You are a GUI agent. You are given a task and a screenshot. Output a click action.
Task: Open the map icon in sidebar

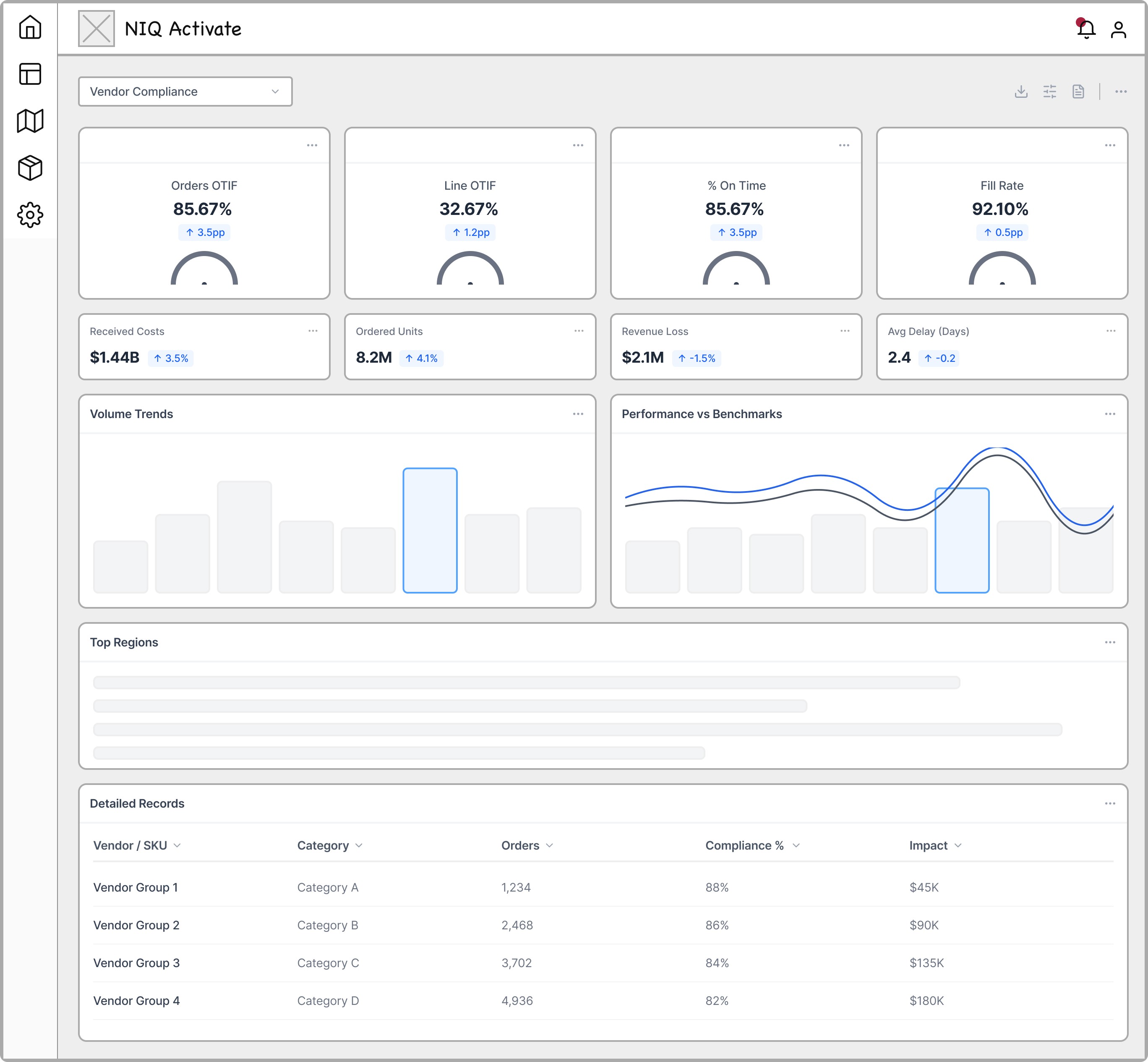pos(30,121)
